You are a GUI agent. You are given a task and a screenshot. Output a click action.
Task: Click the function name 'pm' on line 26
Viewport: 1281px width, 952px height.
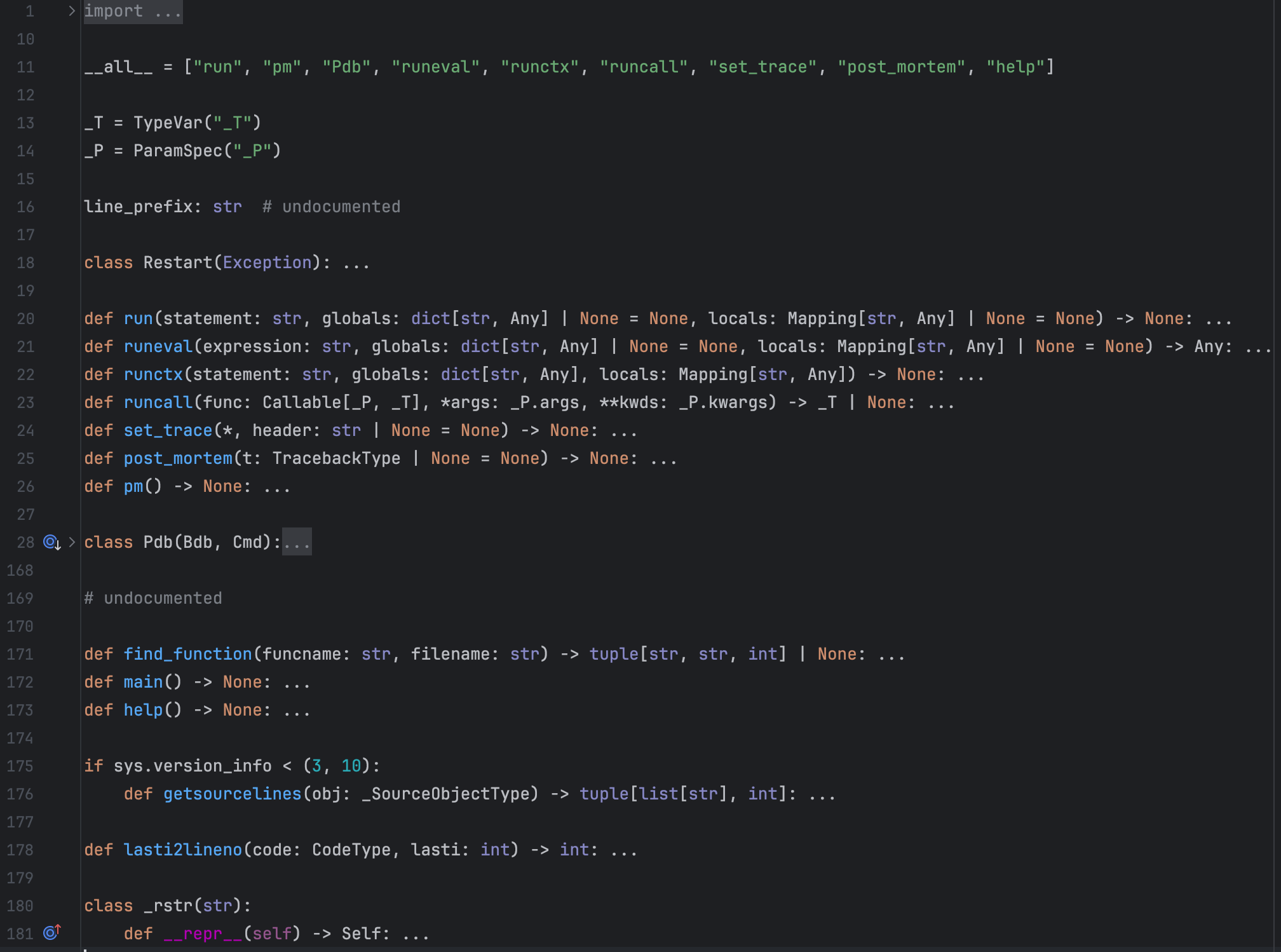tap(133, 486)
